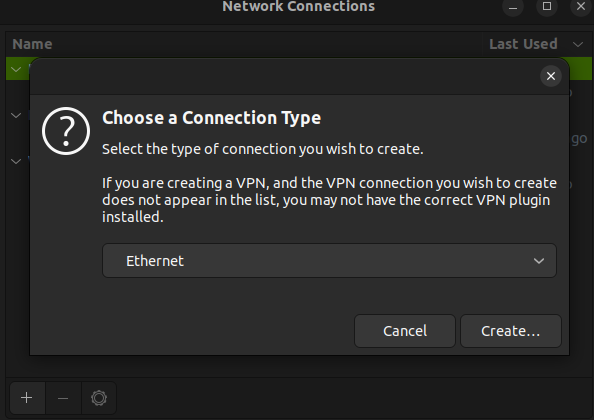Remove the selected connection with the minus icon

click(63, 398)
